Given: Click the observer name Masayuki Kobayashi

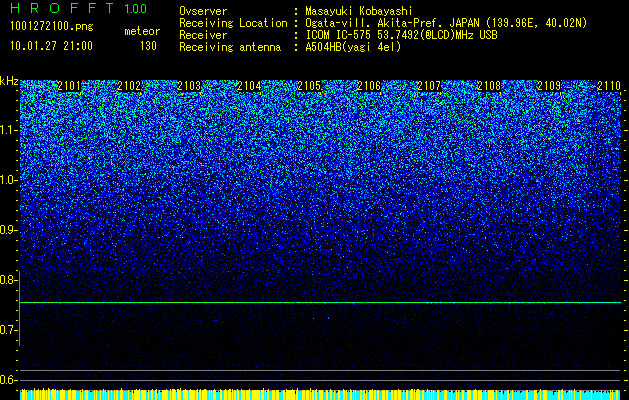Looking at the screenshot, I should [x=359, y=11].
